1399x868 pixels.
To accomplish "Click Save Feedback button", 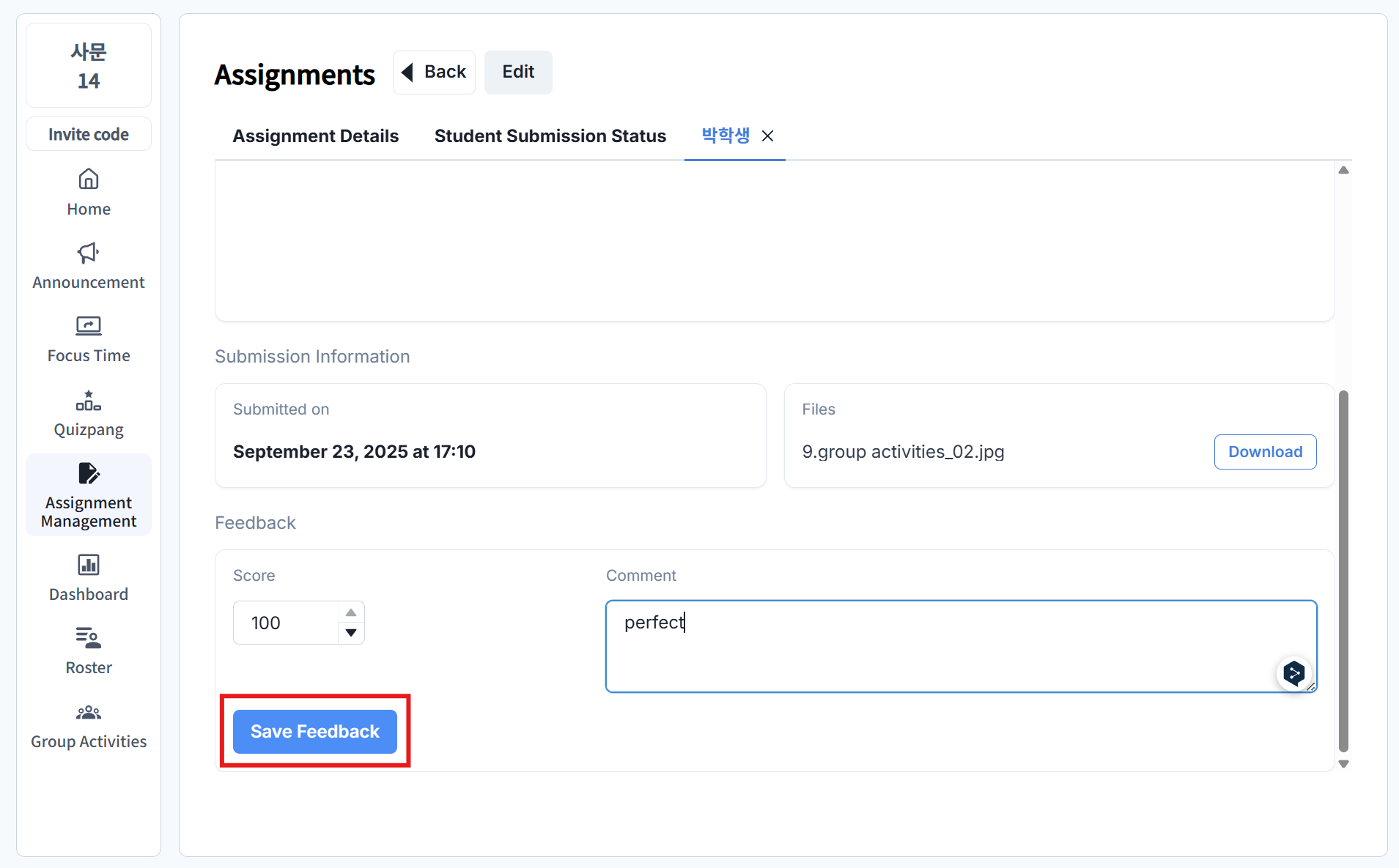I will point(314,731).
